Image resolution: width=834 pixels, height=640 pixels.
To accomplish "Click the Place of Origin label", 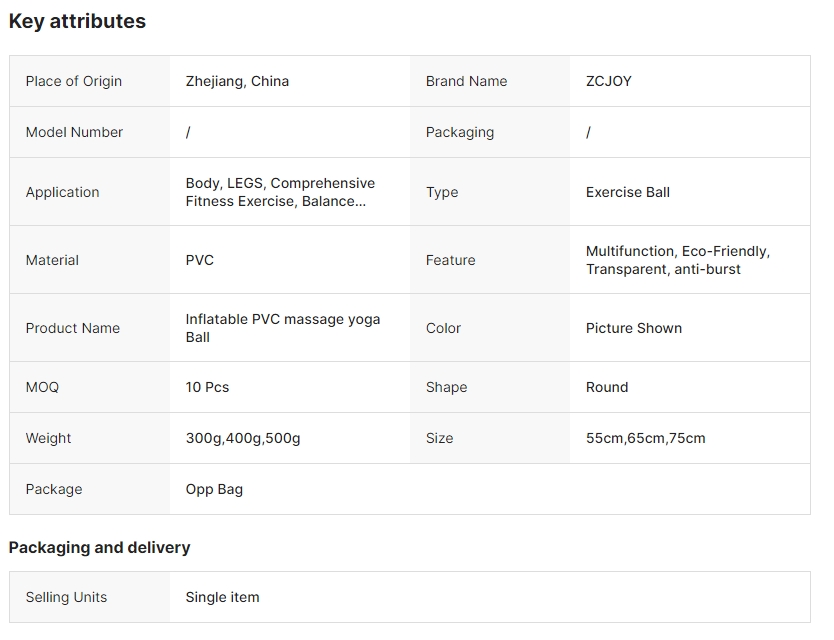I will pyautogui.click(x=73, y=81).
